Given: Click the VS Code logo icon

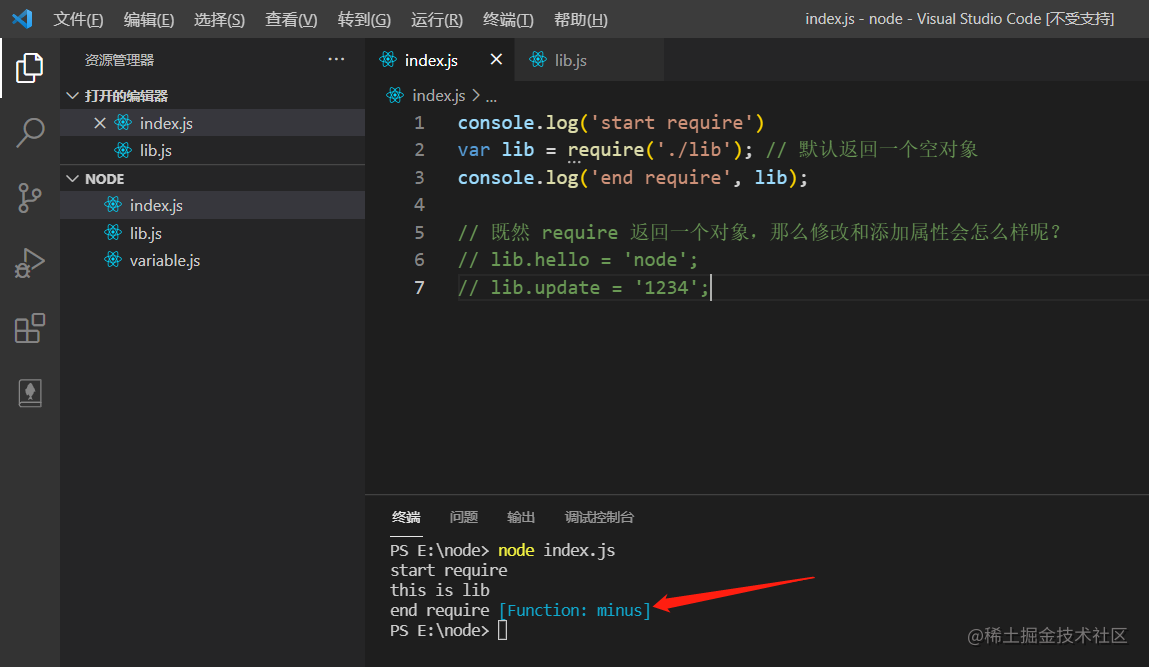Looking at the screenshot, I should [x=23, y=18].
